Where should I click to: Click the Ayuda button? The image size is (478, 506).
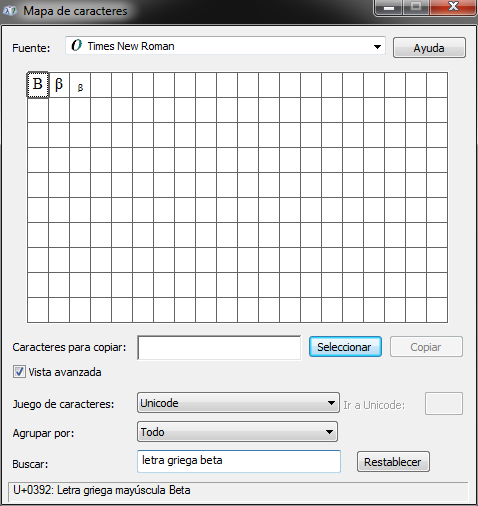429,48
